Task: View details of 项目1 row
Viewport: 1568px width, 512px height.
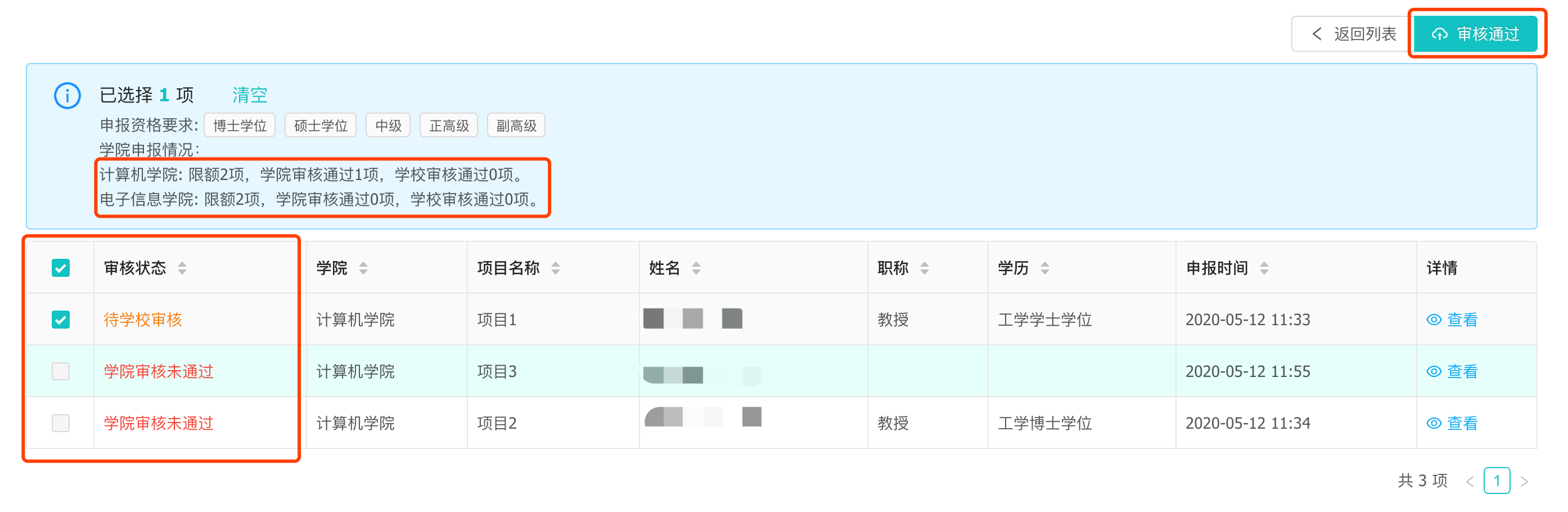Action: click(x=1452, y=320)
